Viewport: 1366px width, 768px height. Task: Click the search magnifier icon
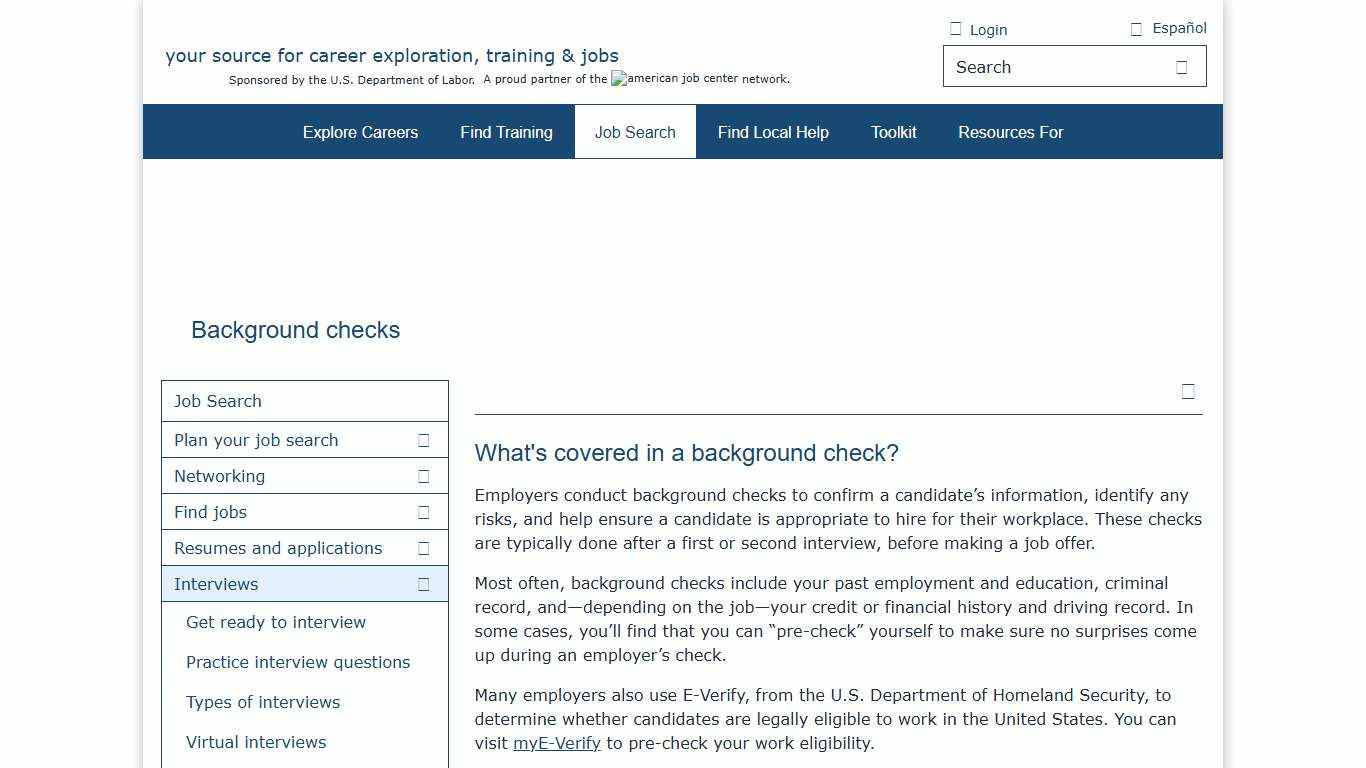tap(1181, 66)
